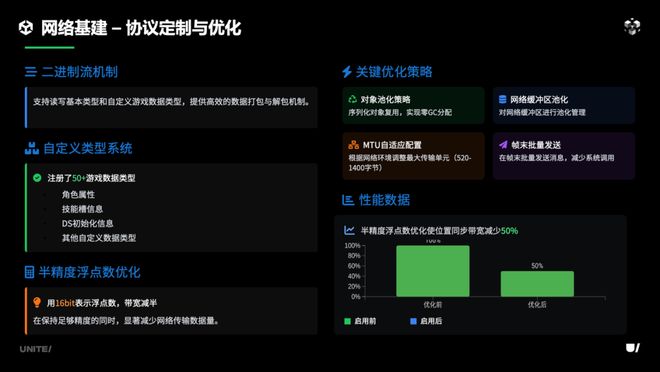Click the slide title 网络基建 – 协议定制与优化

141,28
